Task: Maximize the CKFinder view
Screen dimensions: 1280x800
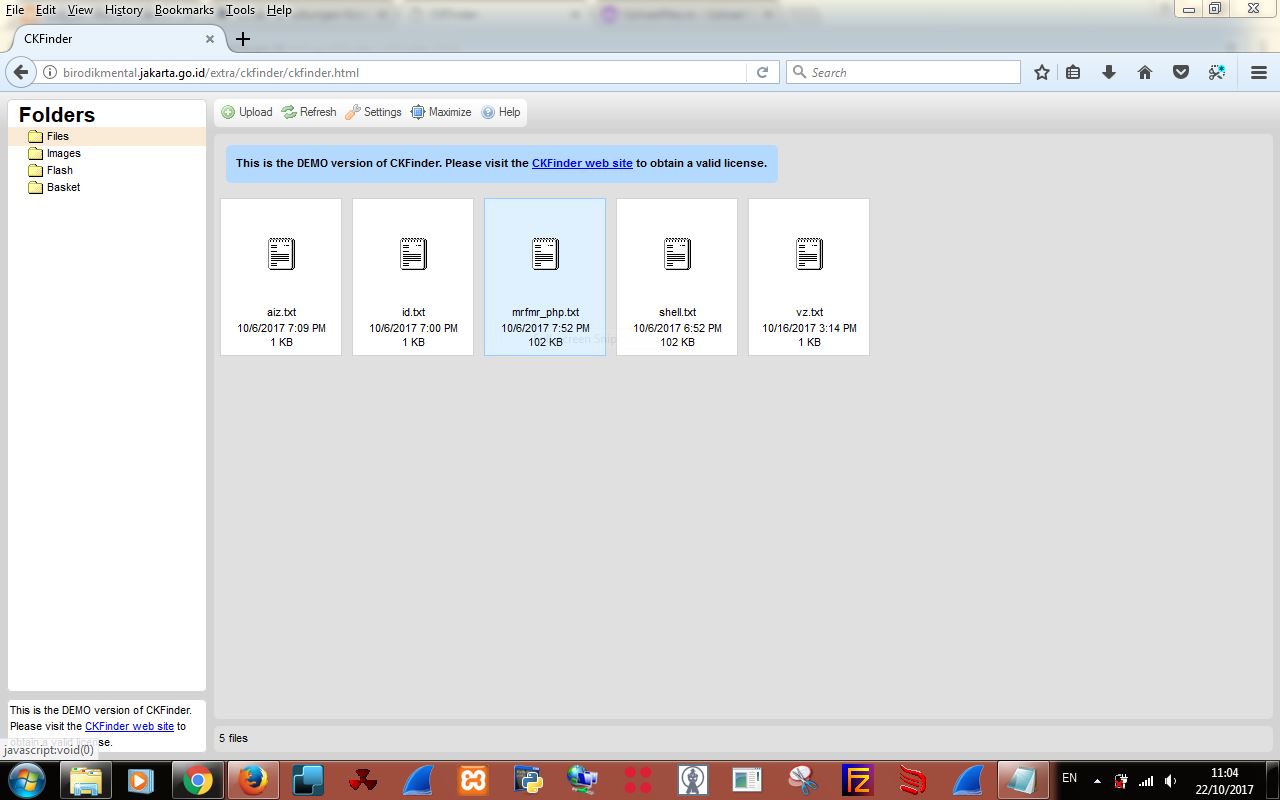Action: (x=440, y=112)
